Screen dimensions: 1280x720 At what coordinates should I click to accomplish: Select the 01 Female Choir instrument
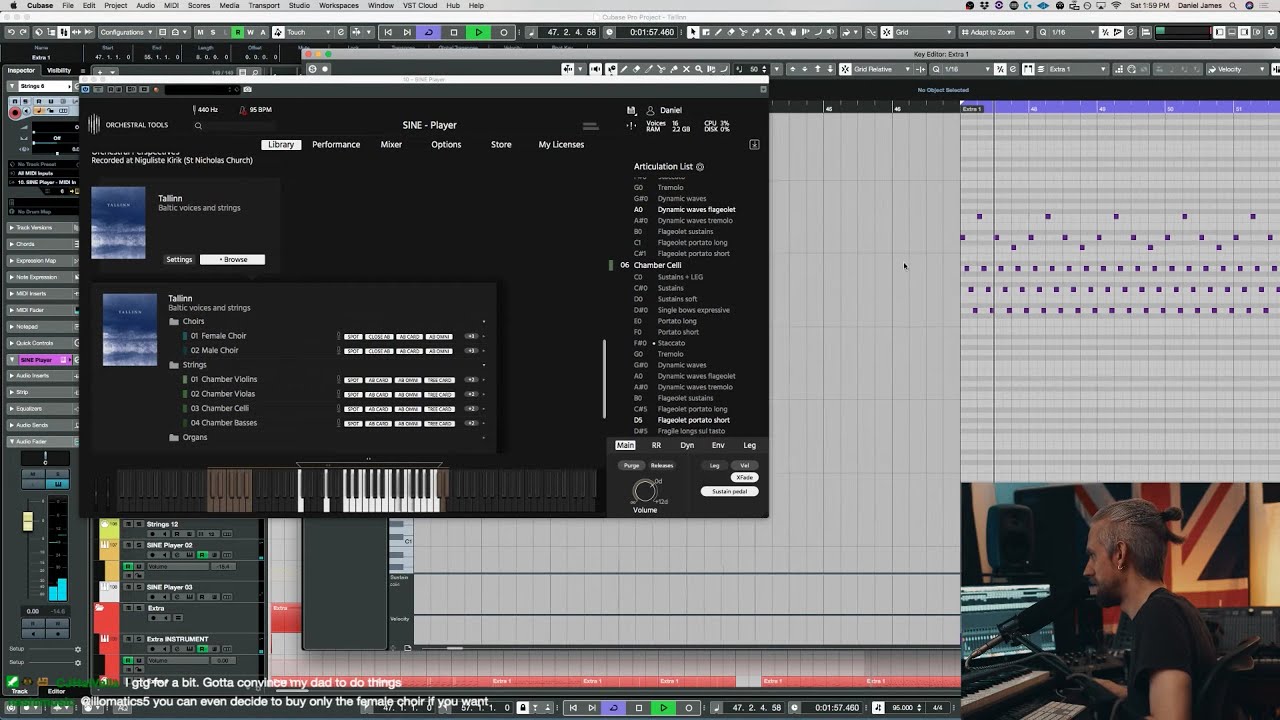tap(218, 336)
